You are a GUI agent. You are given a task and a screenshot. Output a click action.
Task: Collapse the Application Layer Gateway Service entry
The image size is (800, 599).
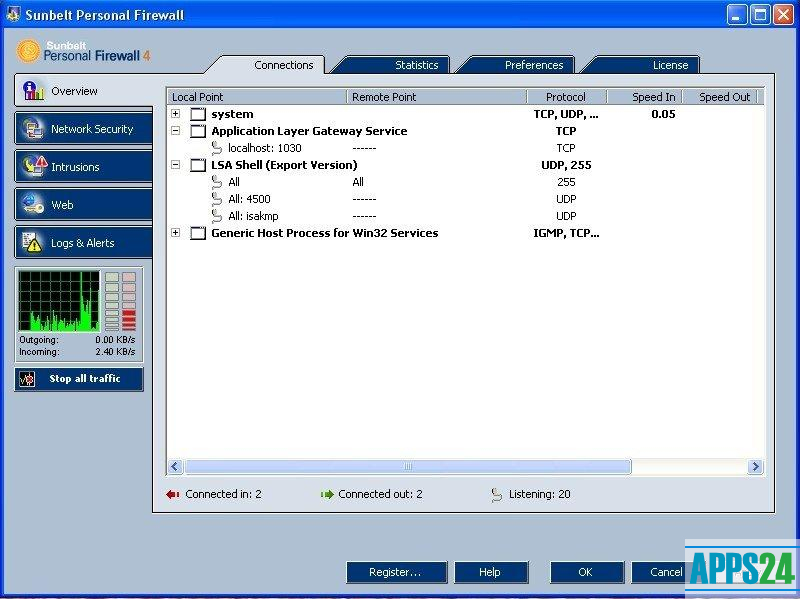176,131
